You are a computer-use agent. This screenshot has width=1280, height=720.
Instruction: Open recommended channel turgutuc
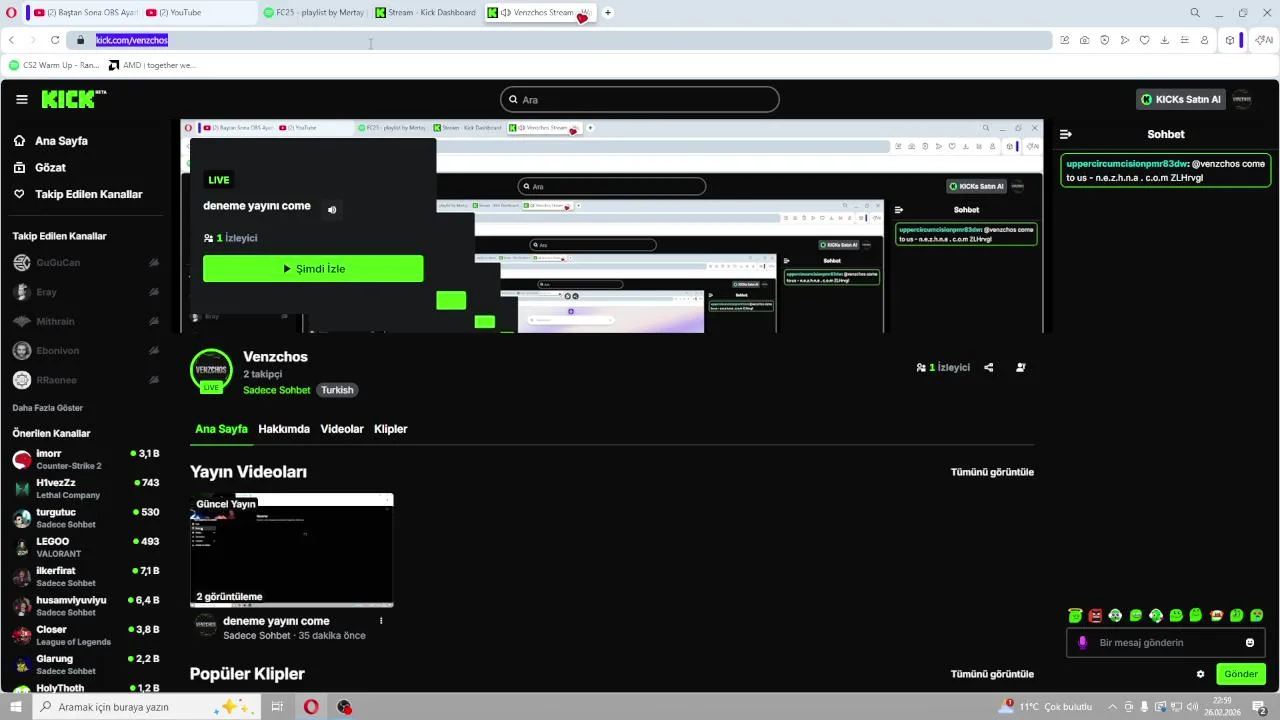click(x=86, y=518)
